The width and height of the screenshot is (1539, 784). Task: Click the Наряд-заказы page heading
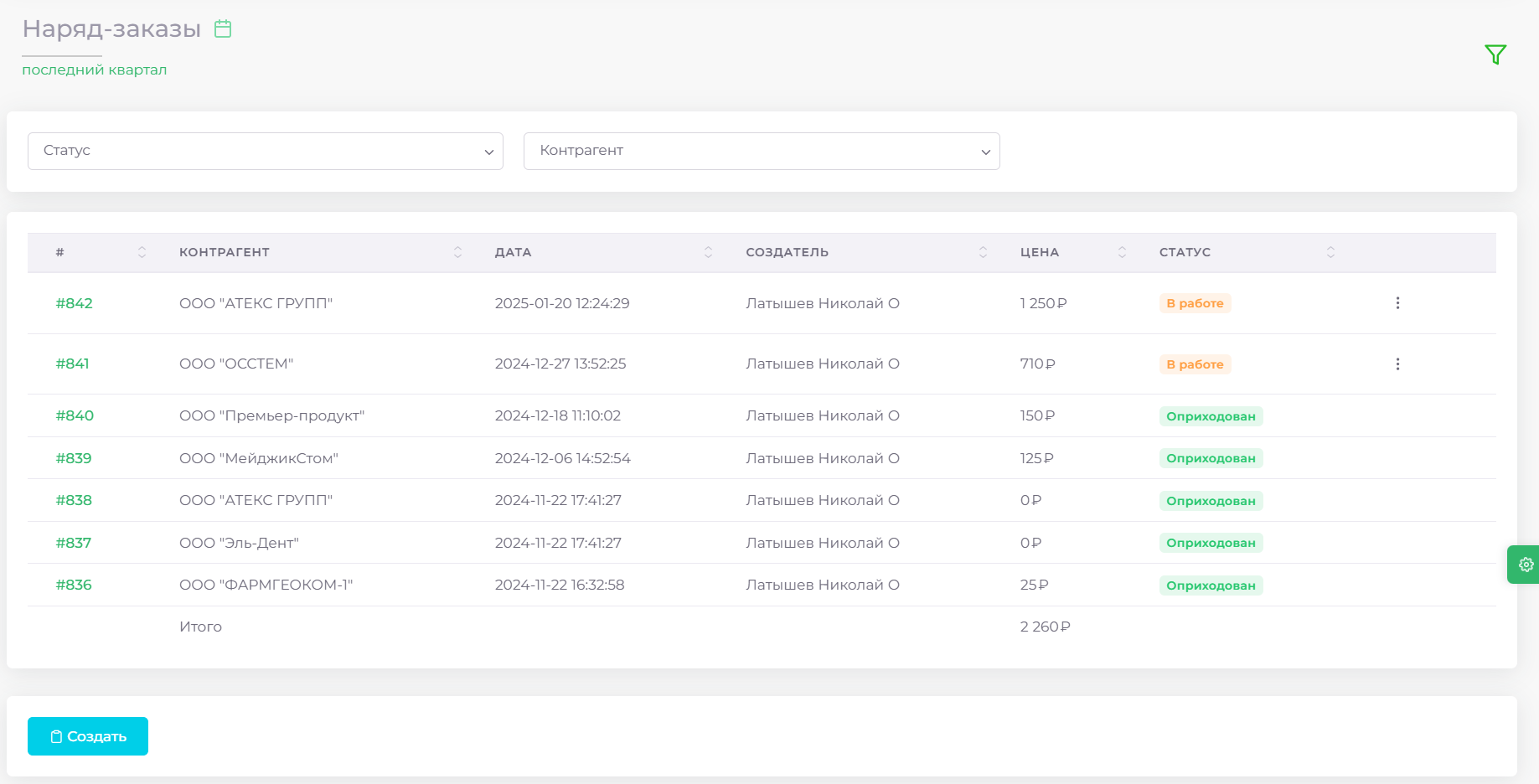point(111,29)
